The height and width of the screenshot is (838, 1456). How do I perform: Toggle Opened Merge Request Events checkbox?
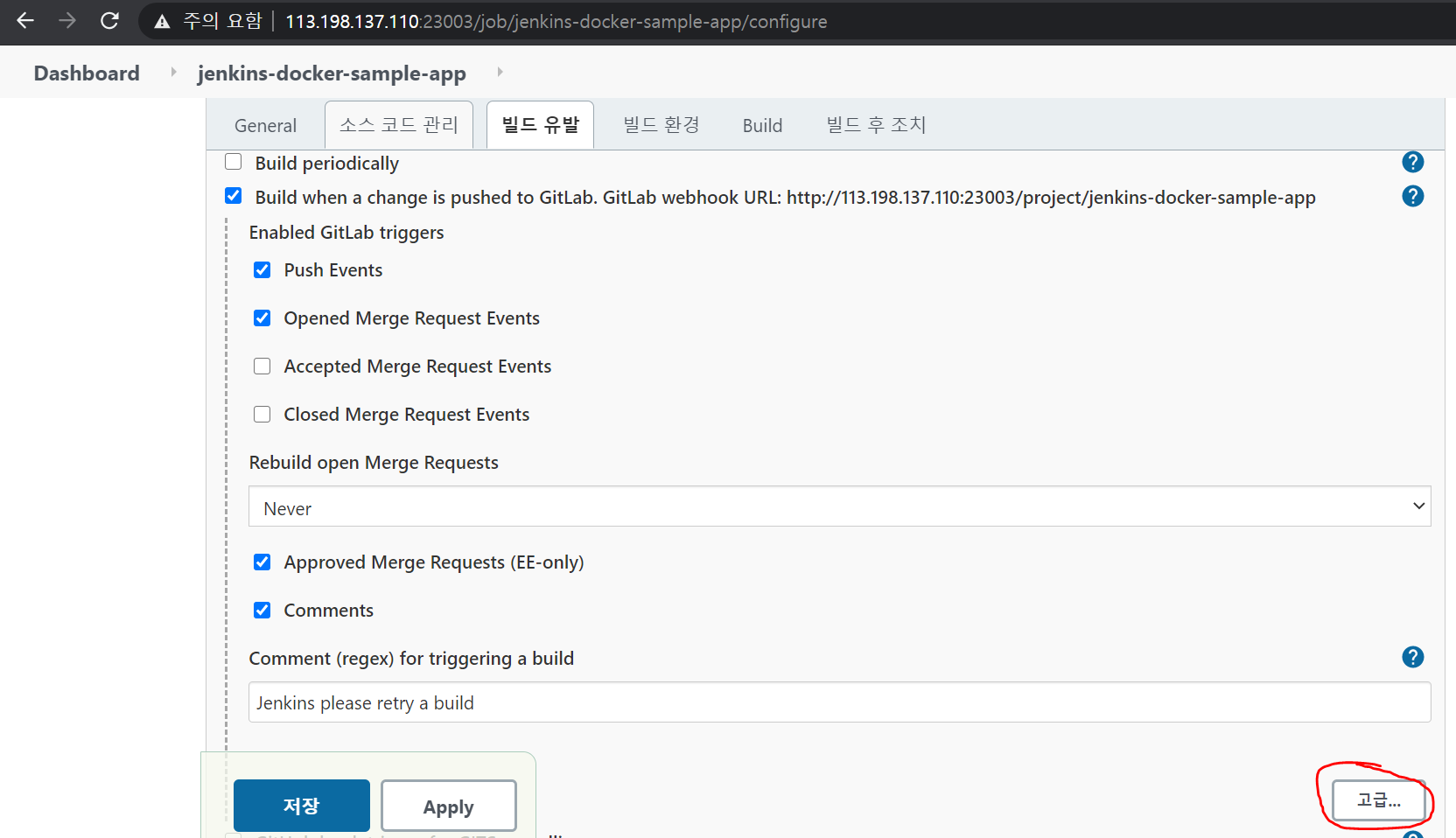(262, 318)
